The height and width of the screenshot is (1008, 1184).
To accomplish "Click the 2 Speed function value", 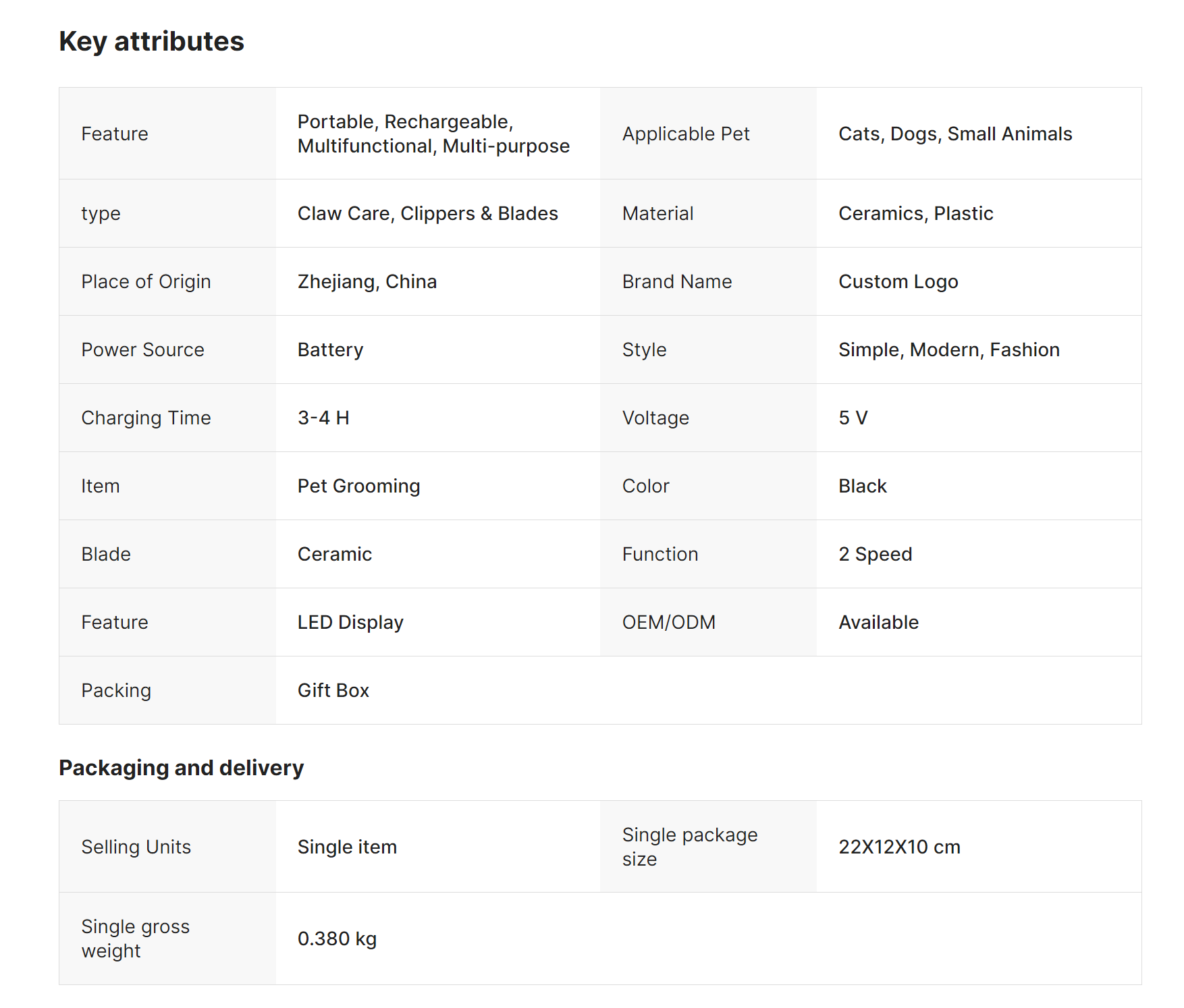I will (x=875, y=554).
